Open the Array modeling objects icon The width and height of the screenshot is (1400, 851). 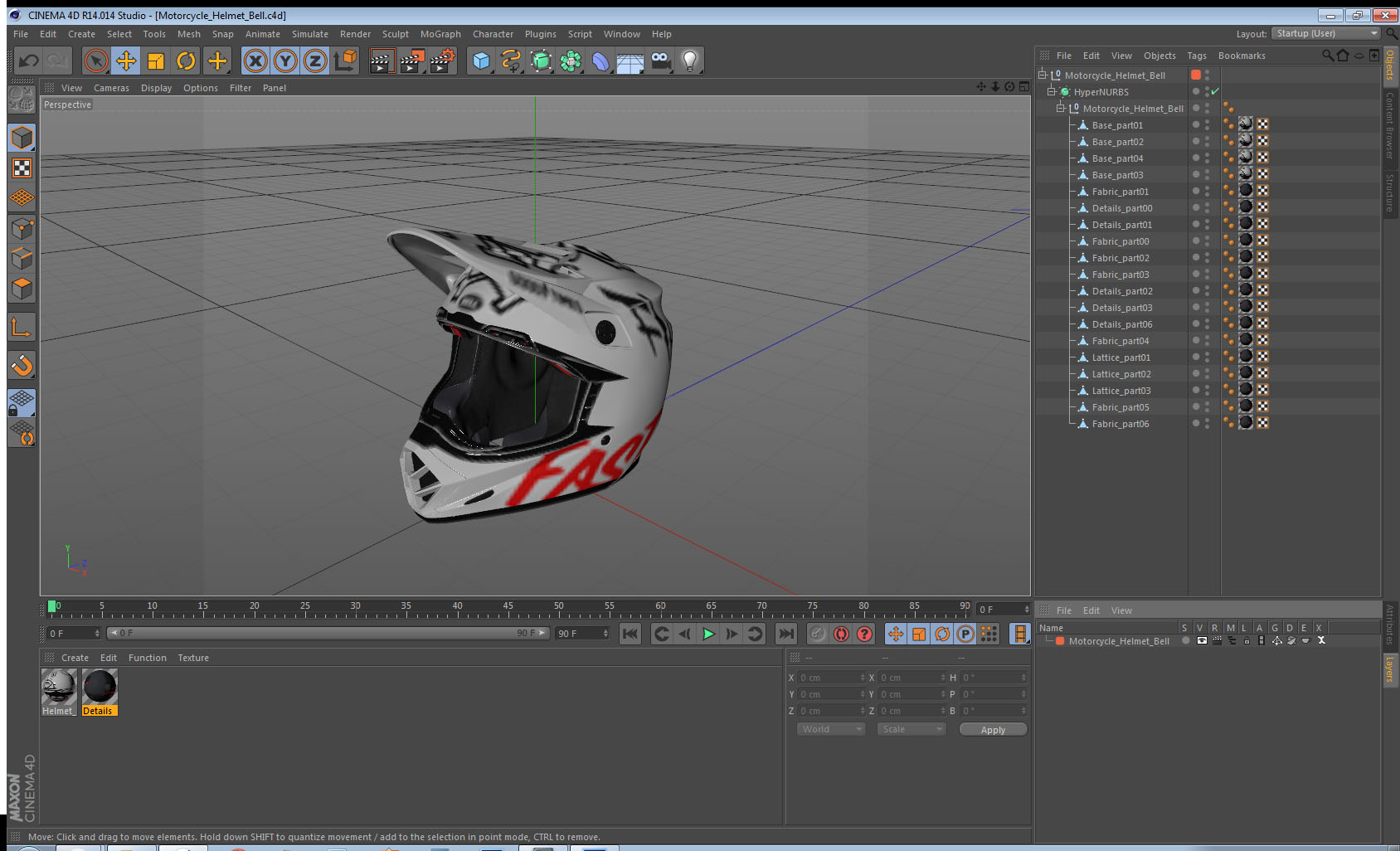tap(571, 61)
